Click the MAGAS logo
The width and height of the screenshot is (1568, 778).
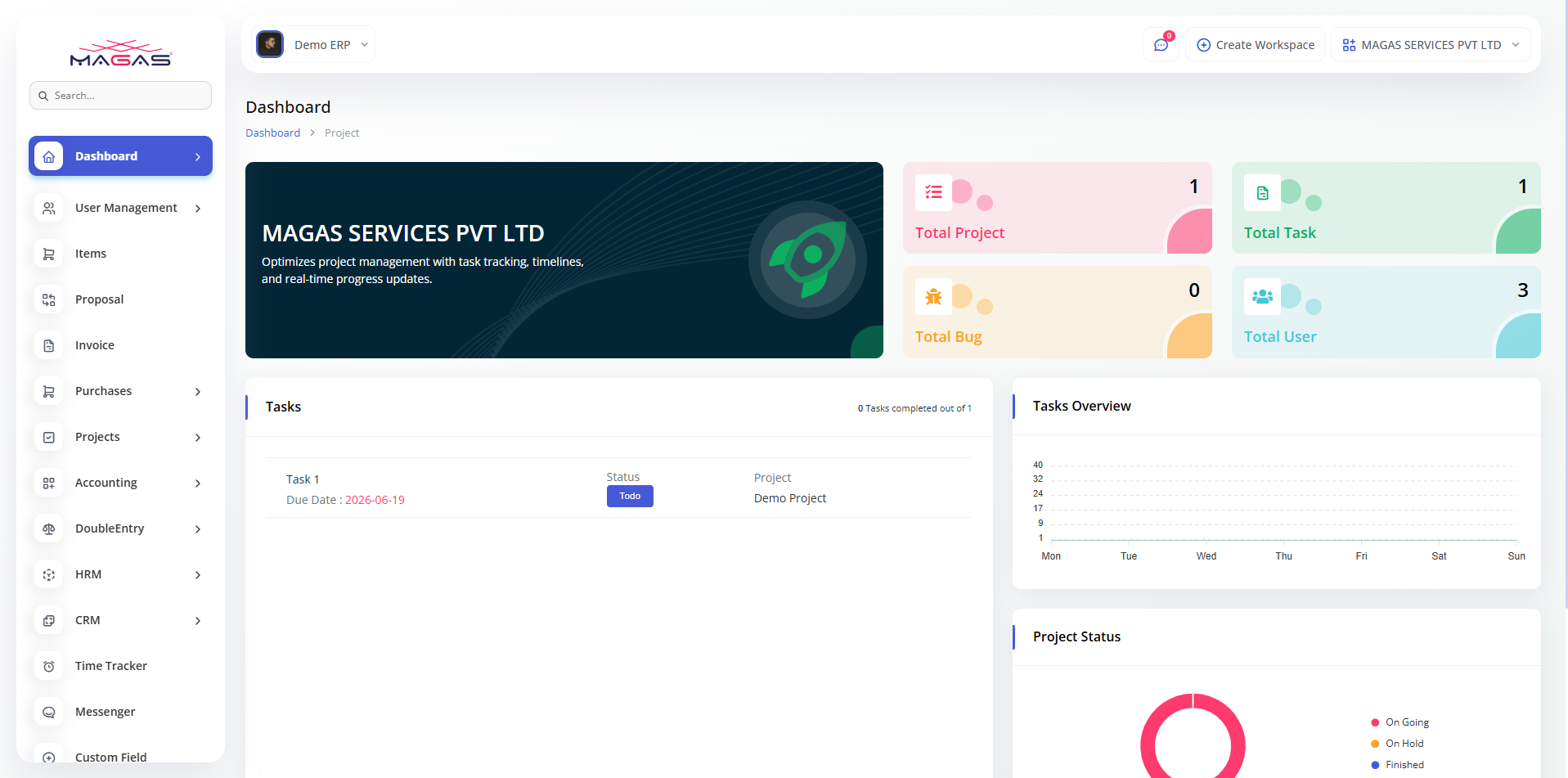(120, 54)
